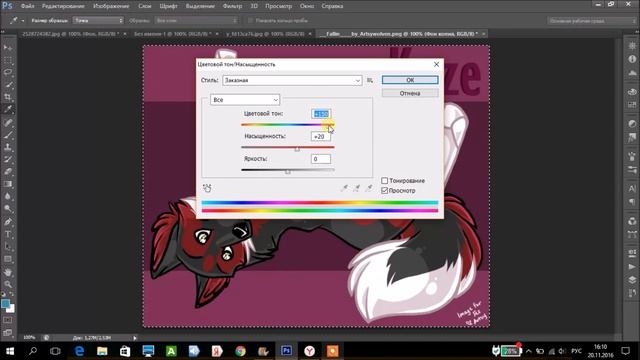Open the sample size Точка dropdown

pos(98,20)
